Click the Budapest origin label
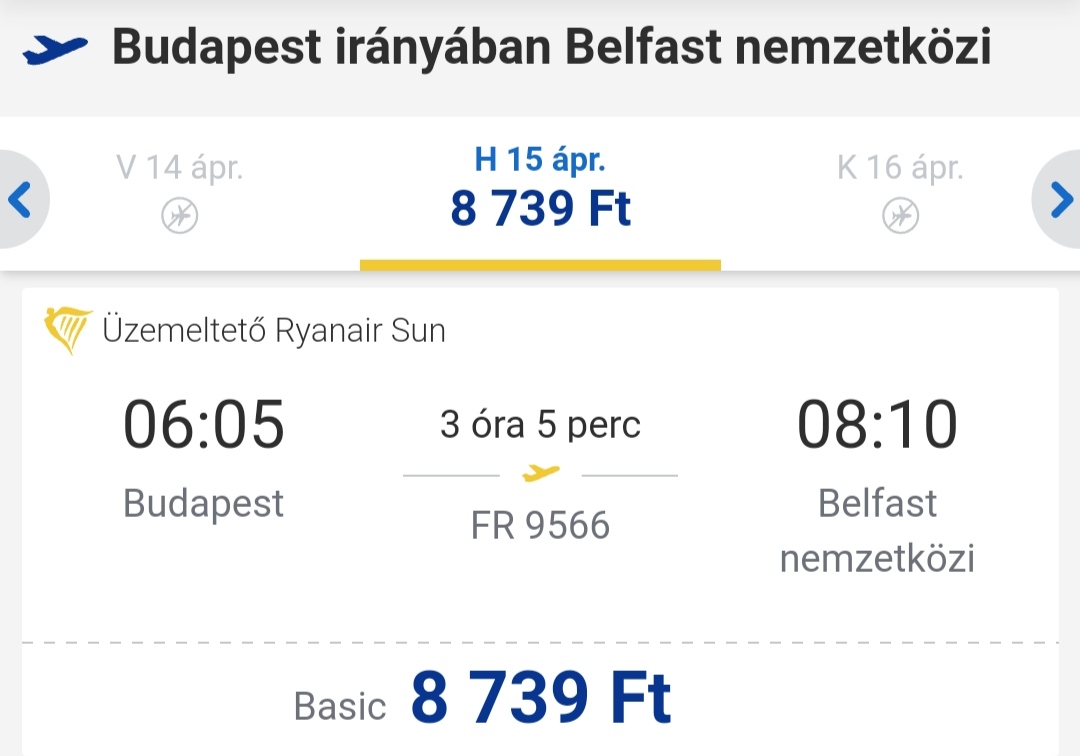 203,504
